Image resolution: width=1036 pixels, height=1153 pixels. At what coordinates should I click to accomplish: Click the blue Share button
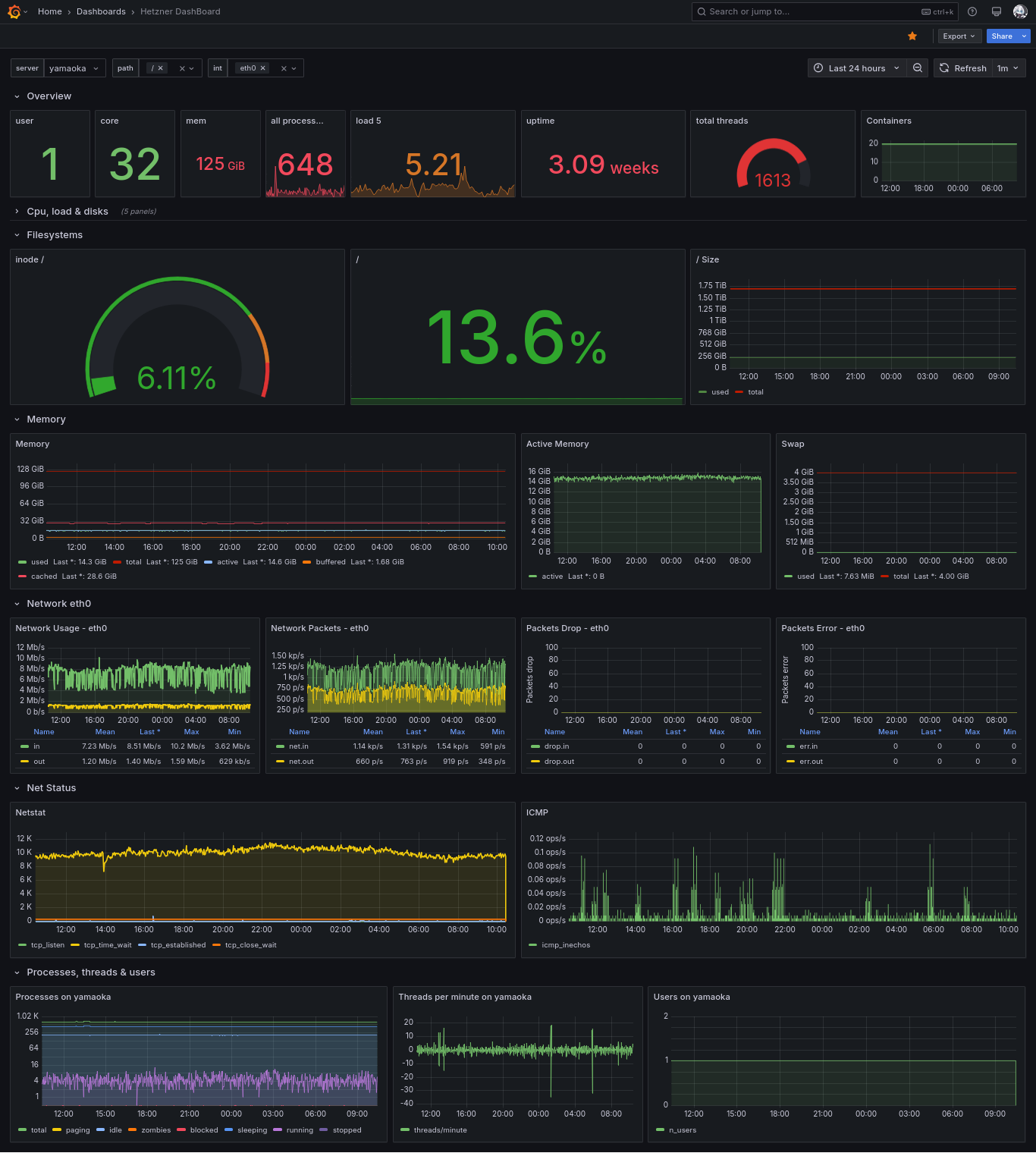(1002, 36)
